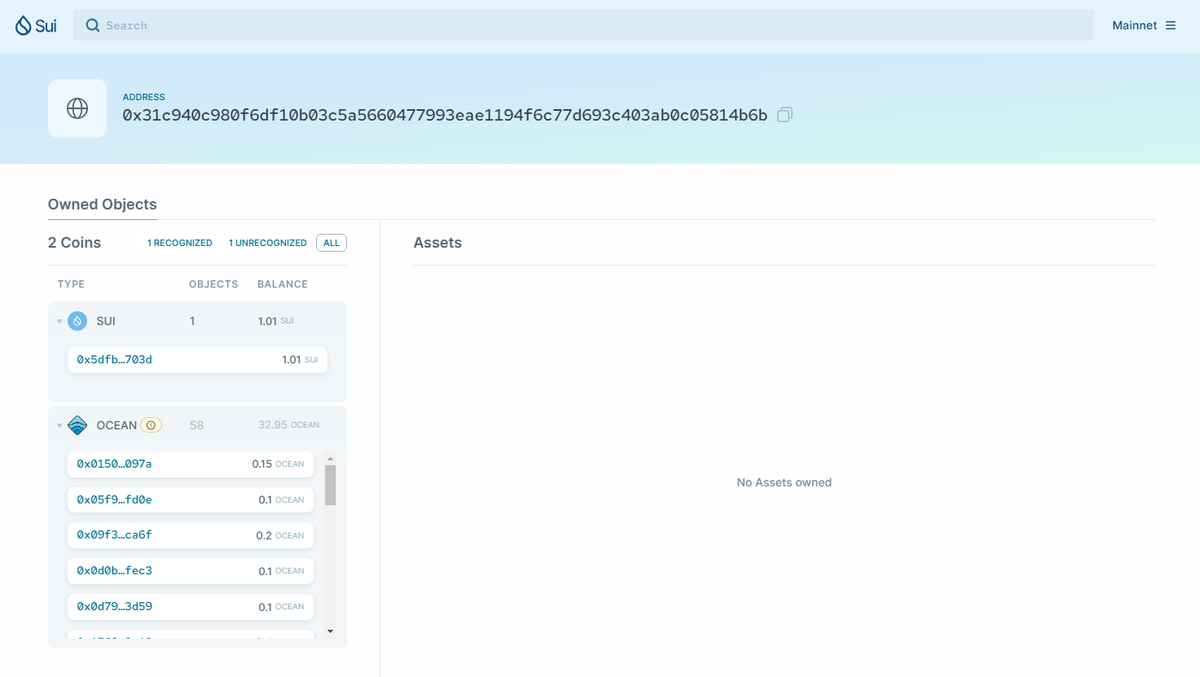This screenshot has width=1200, height=677.
Task: Click the hamburger menu icon beside Mainnet
Action: pyautogui.click(x=1171, y=25)
